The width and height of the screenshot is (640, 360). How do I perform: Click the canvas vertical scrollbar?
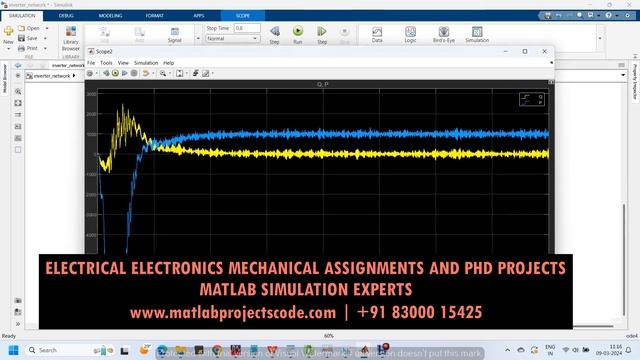pyautogui.click(x=624, y=260)
